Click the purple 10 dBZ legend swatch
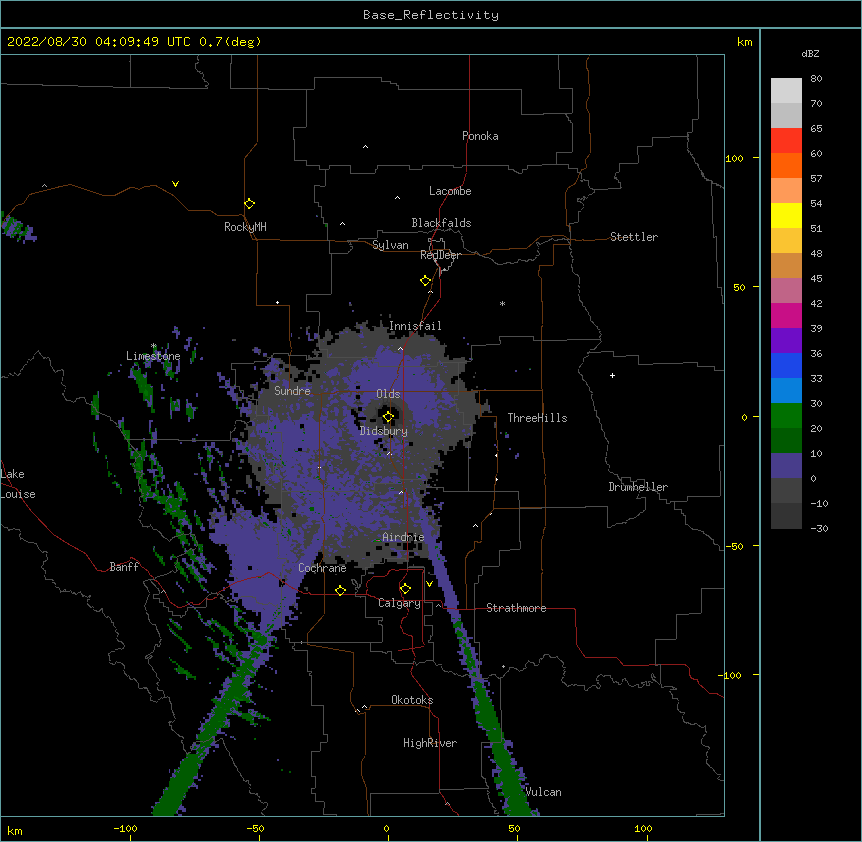This screenshot has width=862, height=842. [786, 465]
